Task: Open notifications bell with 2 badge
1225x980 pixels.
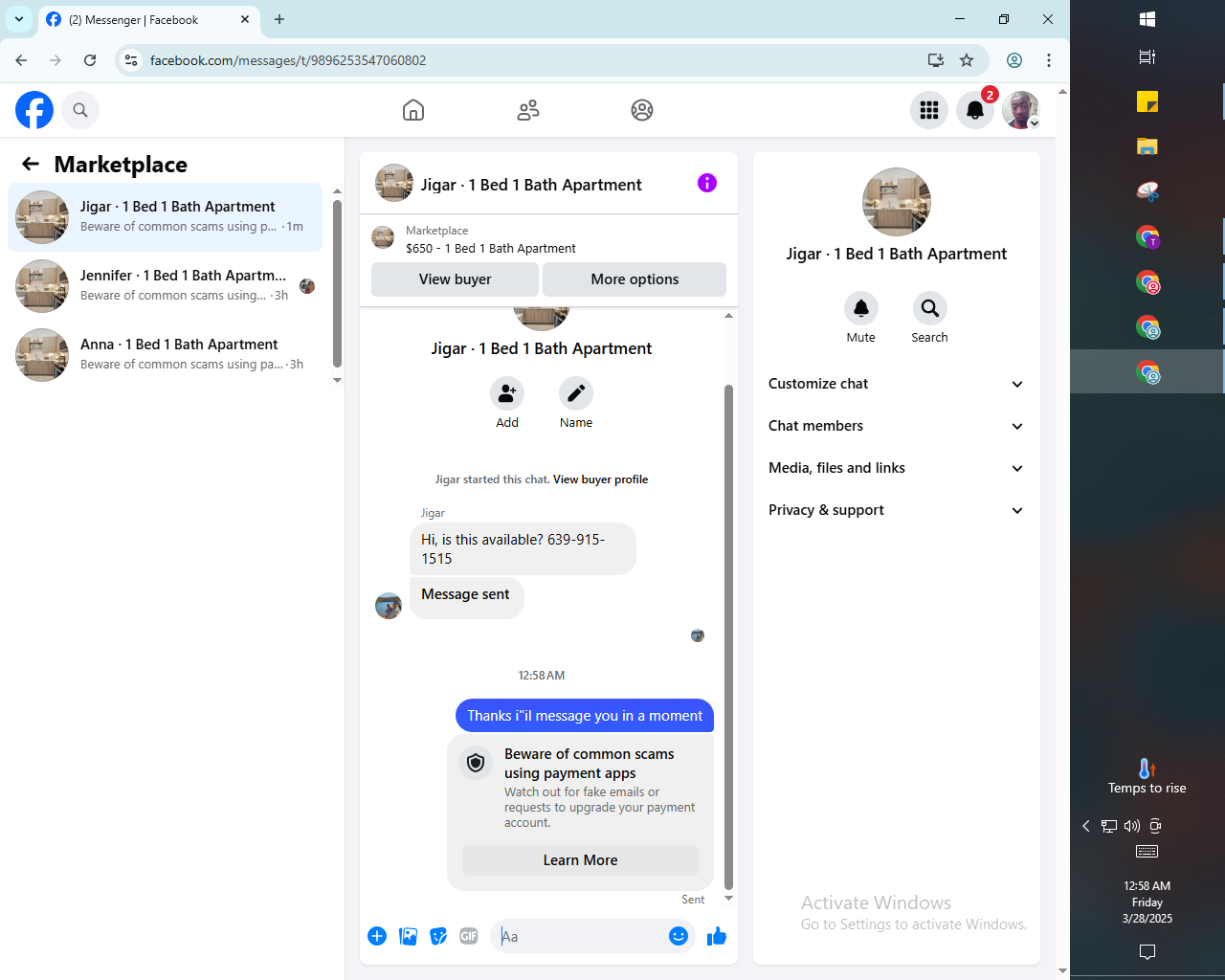Action: click(975, 110)
